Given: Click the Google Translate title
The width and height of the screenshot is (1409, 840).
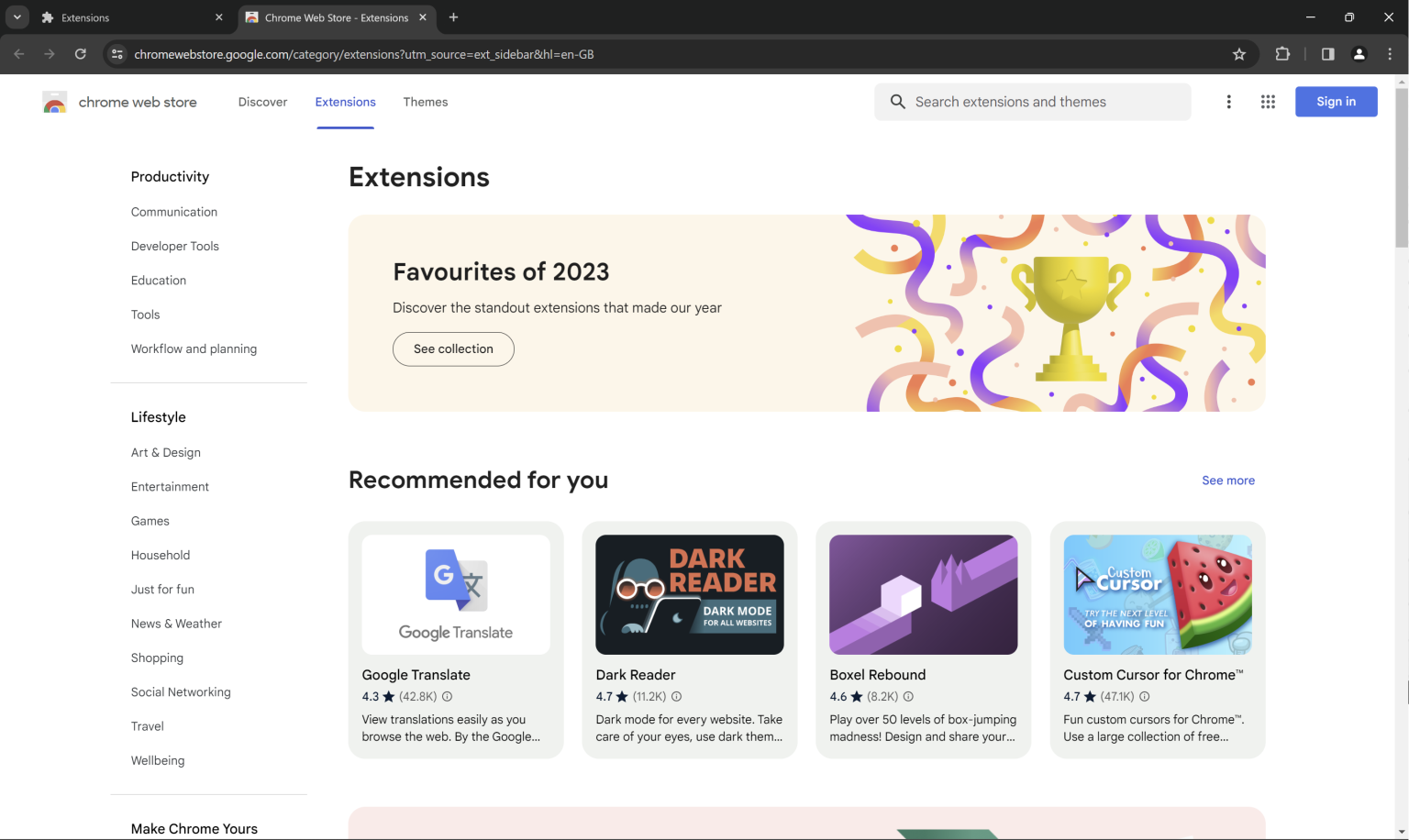Looking at the screenshot, I should [416, 675].
